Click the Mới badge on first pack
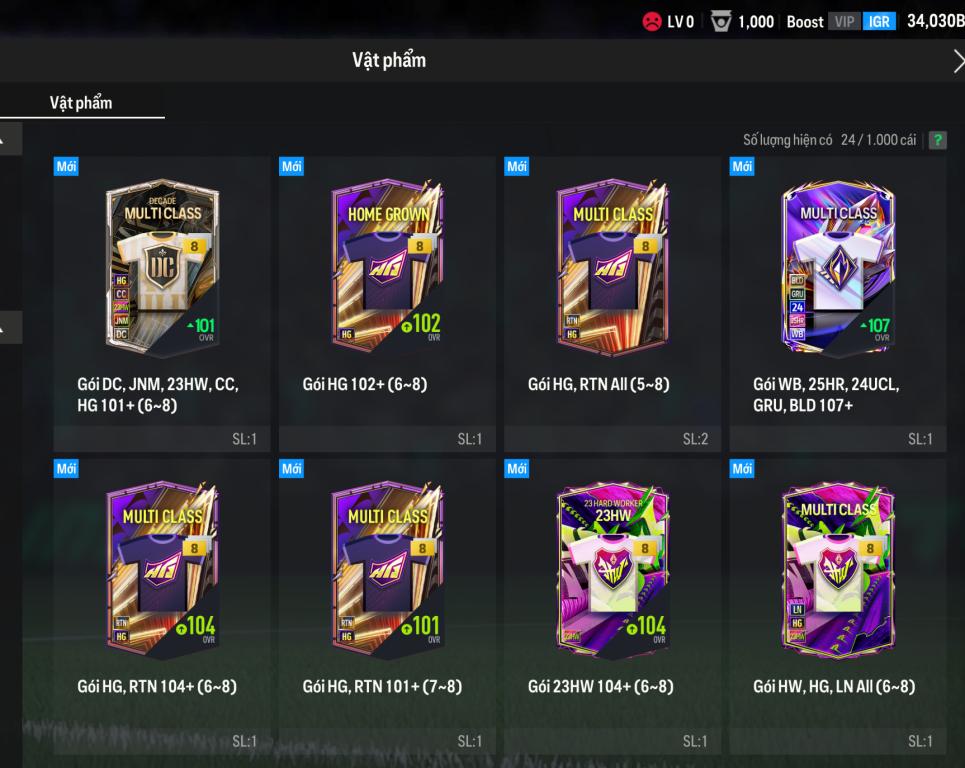This screenshot has height=768, width=965. [x=66, y=166]
